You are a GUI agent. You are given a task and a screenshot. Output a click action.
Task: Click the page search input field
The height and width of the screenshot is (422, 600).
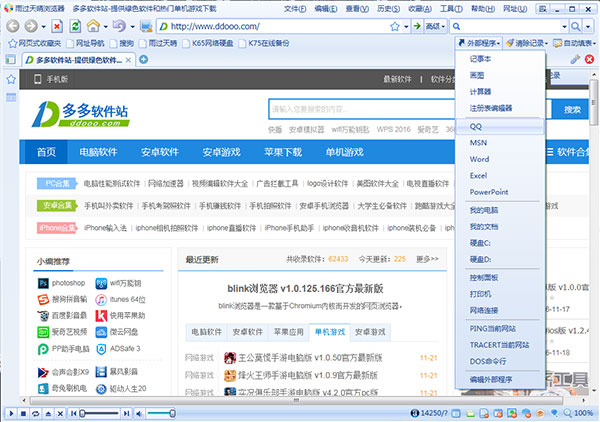pyautogui.click(x=362, y=109)
